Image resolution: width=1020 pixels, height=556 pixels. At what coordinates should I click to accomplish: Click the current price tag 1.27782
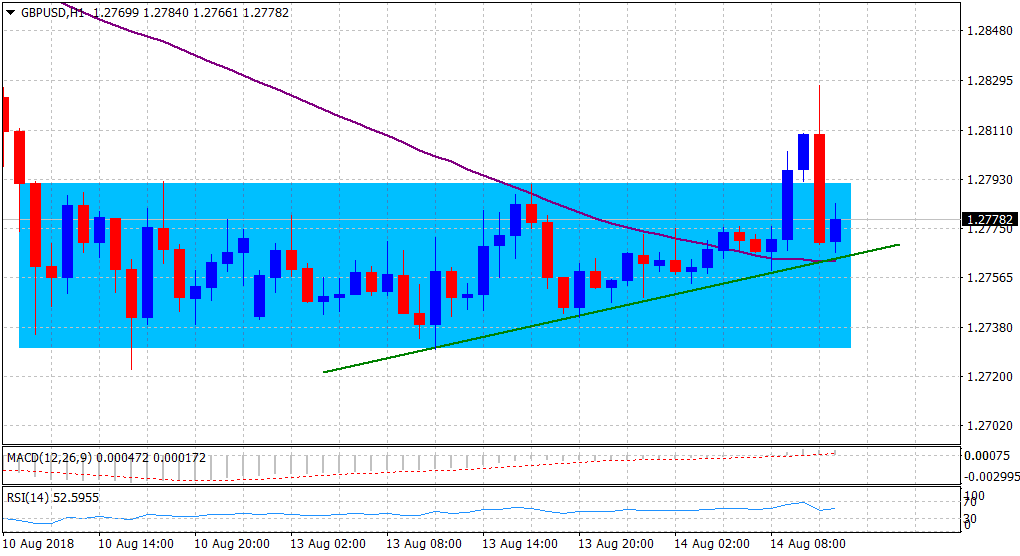coord(988,219)
